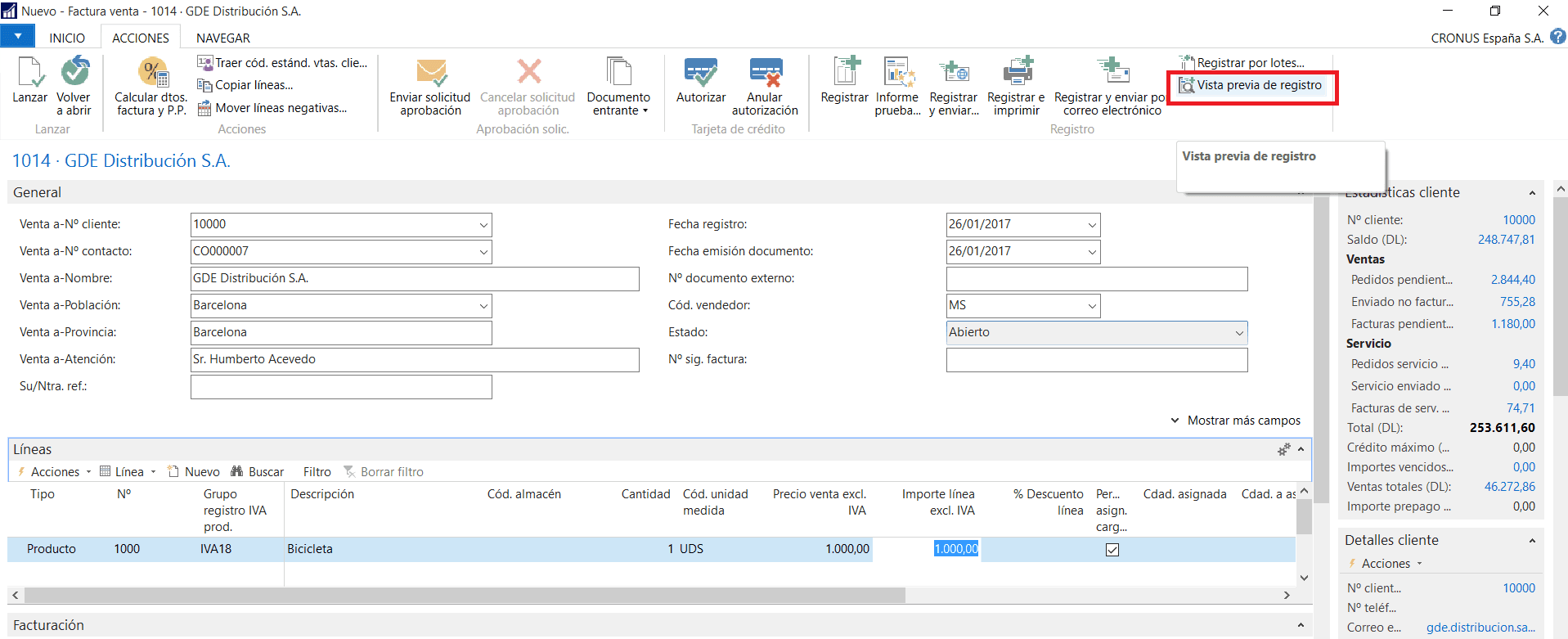Expand Mostrar más campos

point(1235,421)
